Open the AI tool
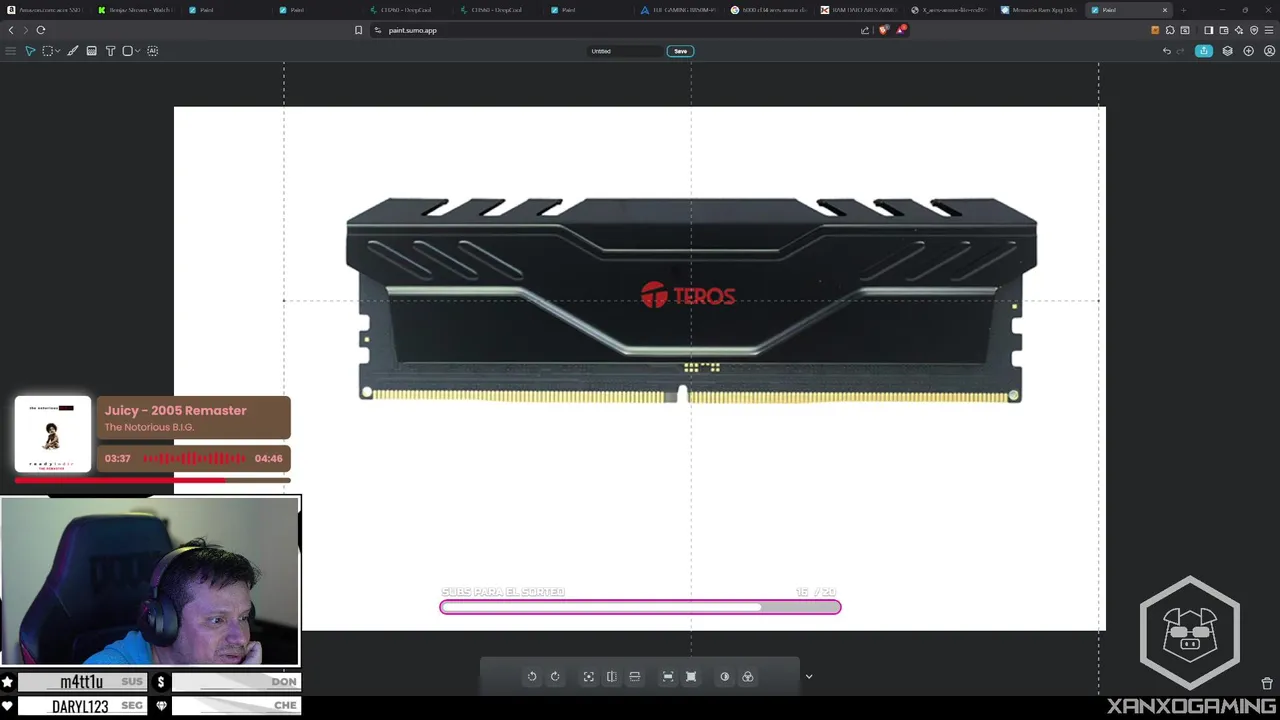 point(153,51)
